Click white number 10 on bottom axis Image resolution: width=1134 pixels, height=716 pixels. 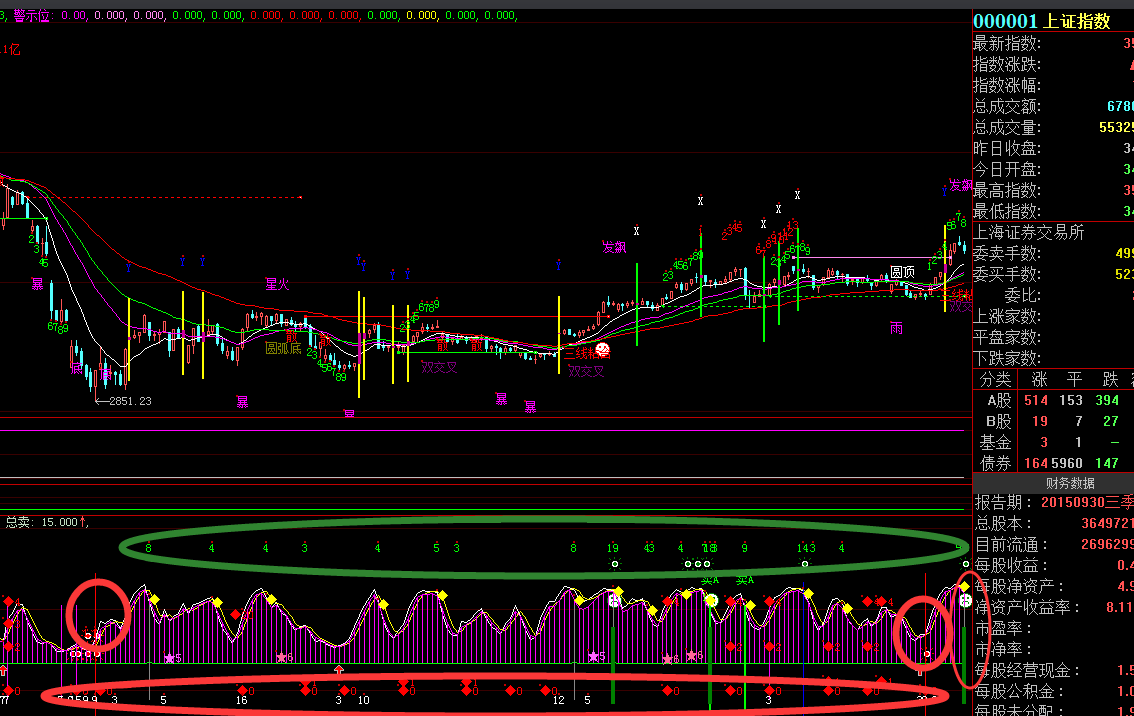[x=363, y=700]
